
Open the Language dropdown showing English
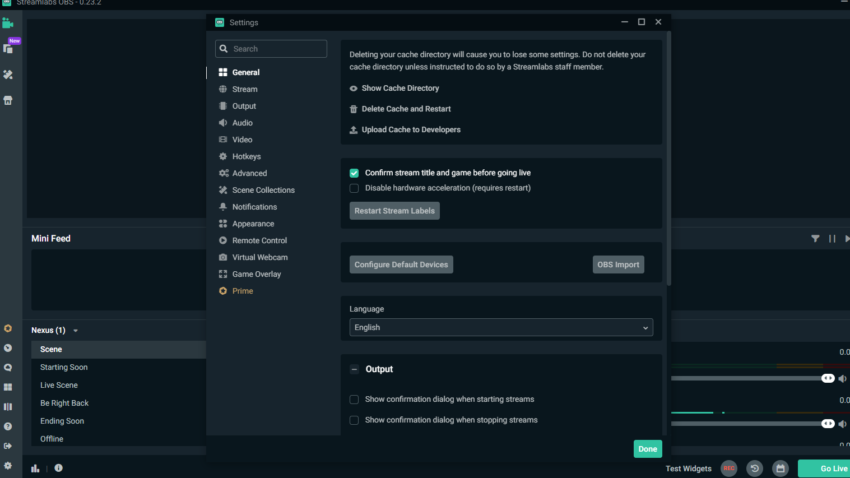tap(501, 327)
